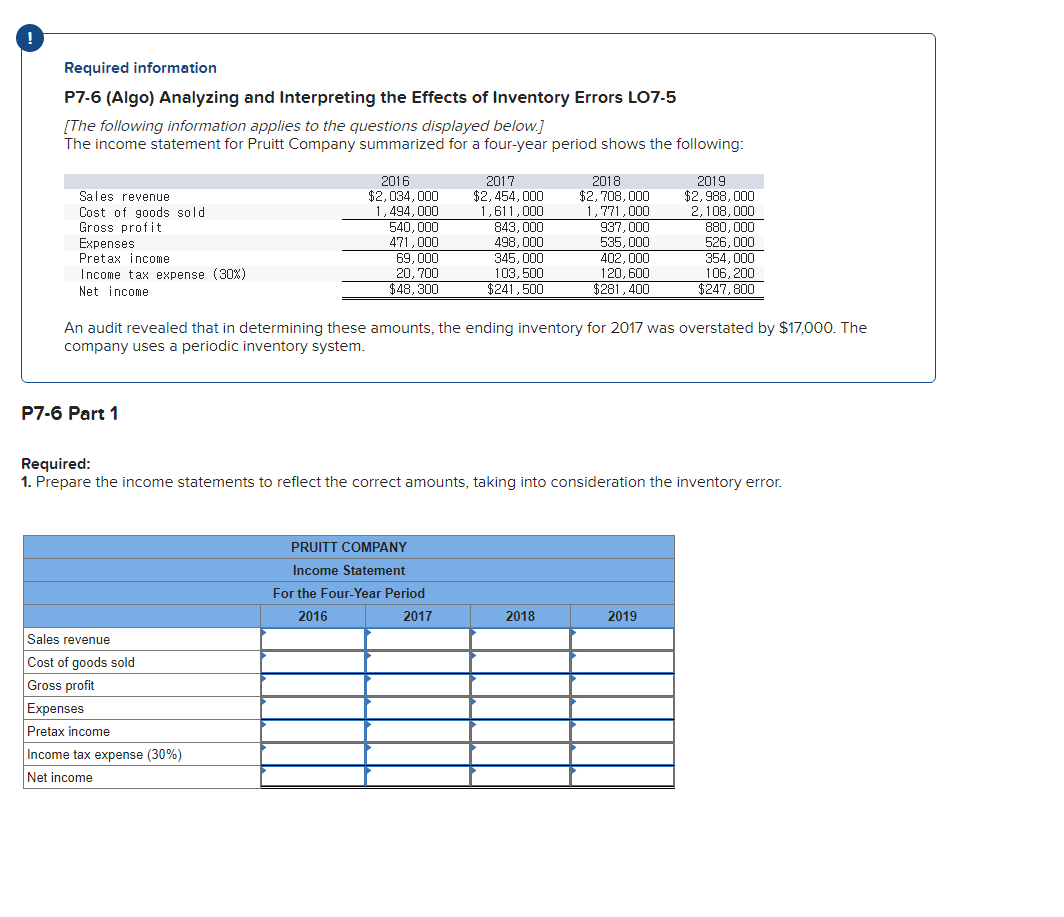Click the triangle indicator in Net income 2019 cell
Image resolution: width=1064 pixels, height=917 pixels.
point(573,771)
